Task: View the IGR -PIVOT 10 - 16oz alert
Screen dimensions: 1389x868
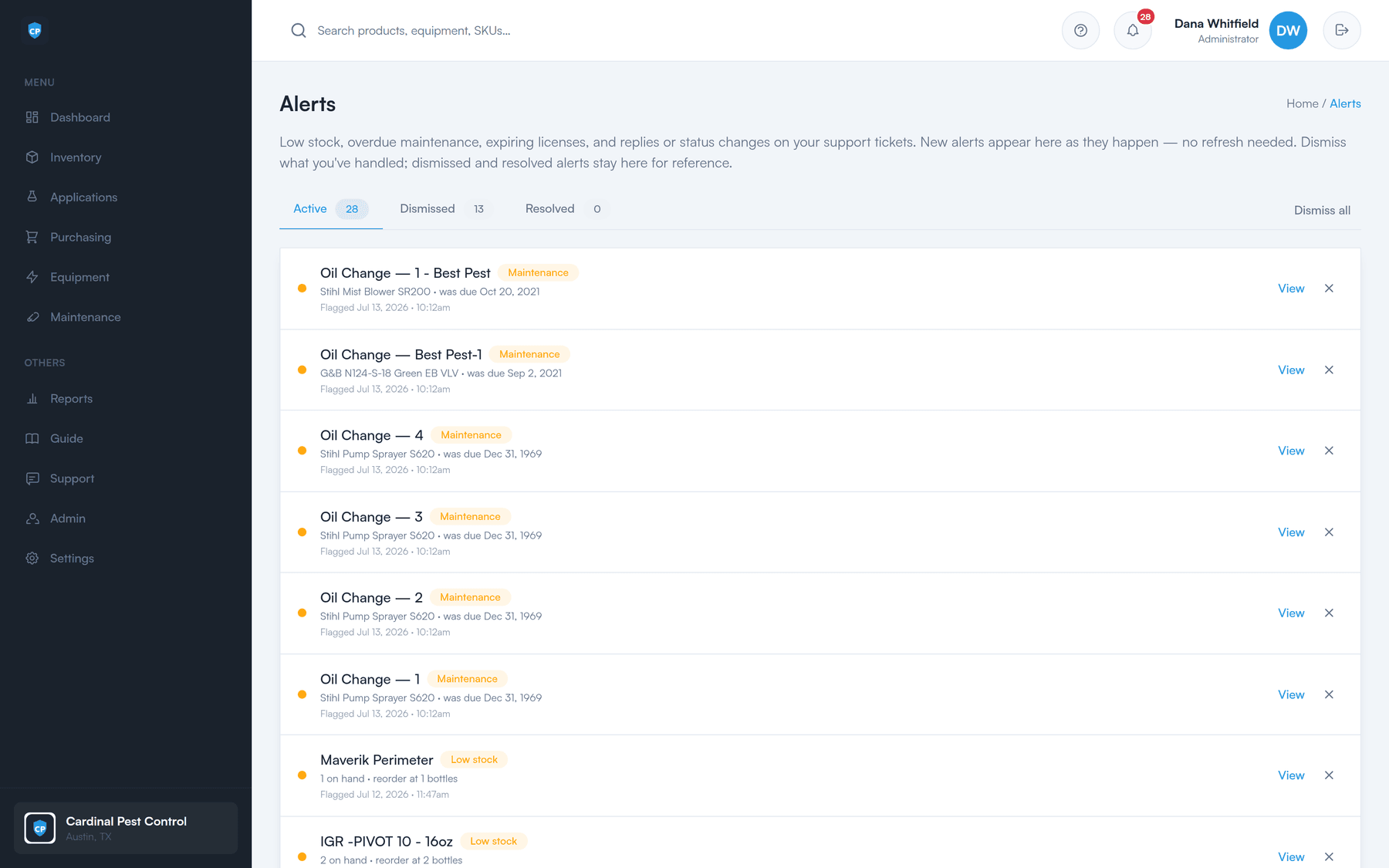Action: pos(1291,857)
